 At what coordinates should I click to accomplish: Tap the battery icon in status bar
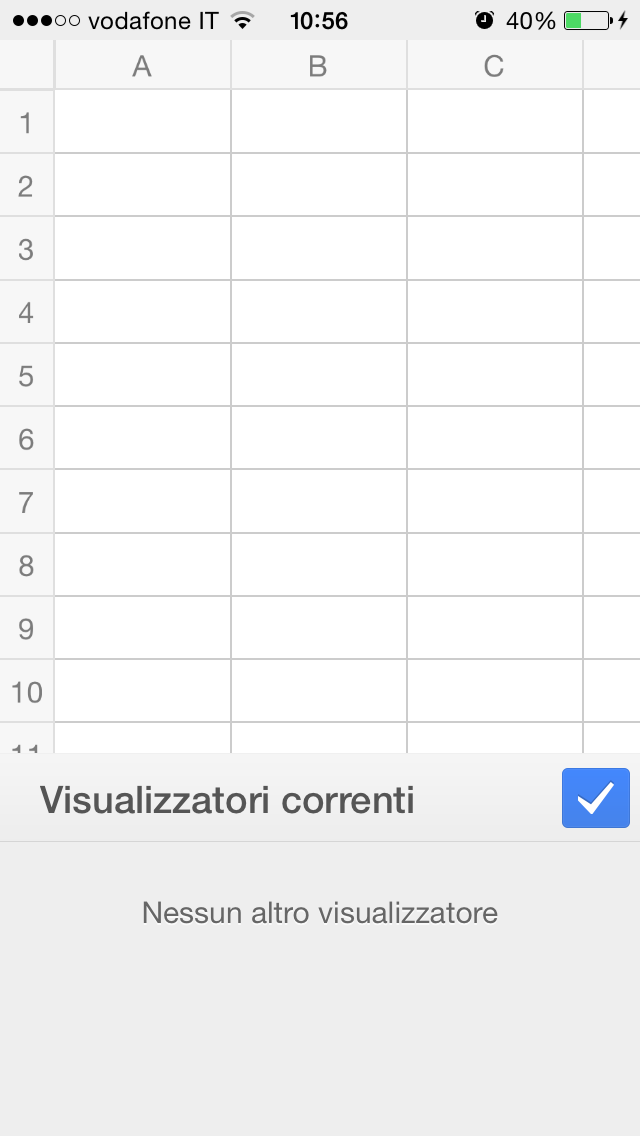point(586,20)
